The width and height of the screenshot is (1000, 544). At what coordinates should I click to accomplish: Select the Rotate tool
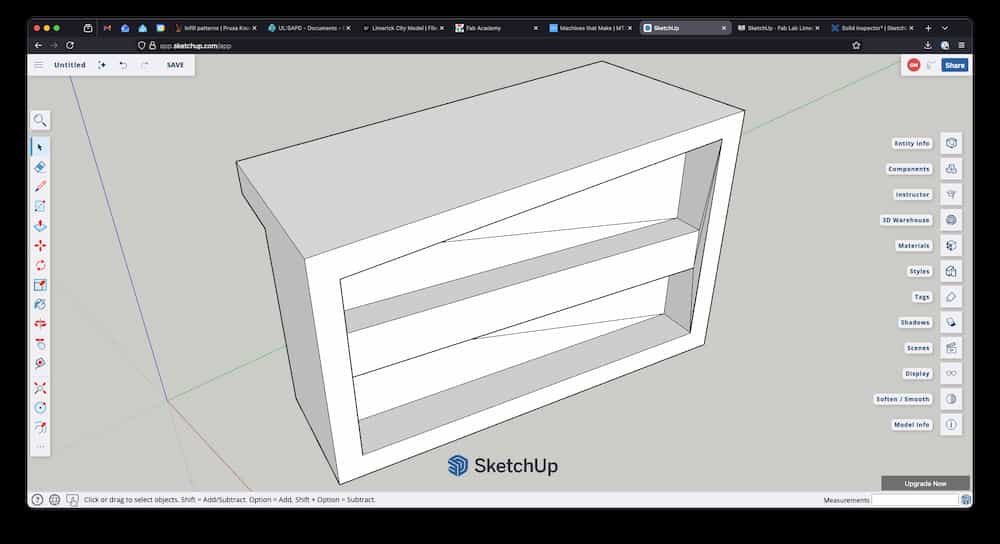coord(40,265)
